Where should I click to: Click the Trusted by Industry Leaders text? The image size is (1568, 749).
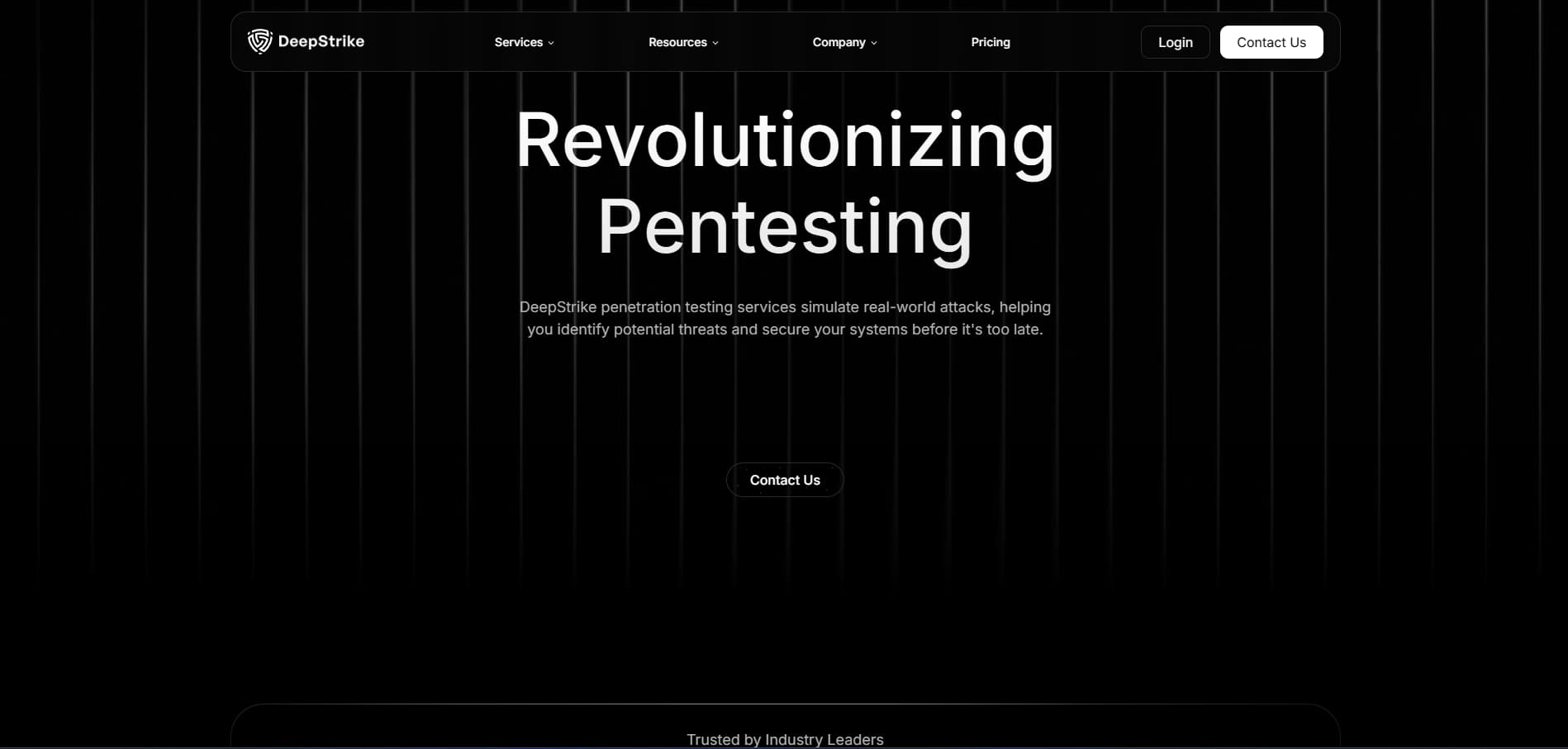point(785,740)
